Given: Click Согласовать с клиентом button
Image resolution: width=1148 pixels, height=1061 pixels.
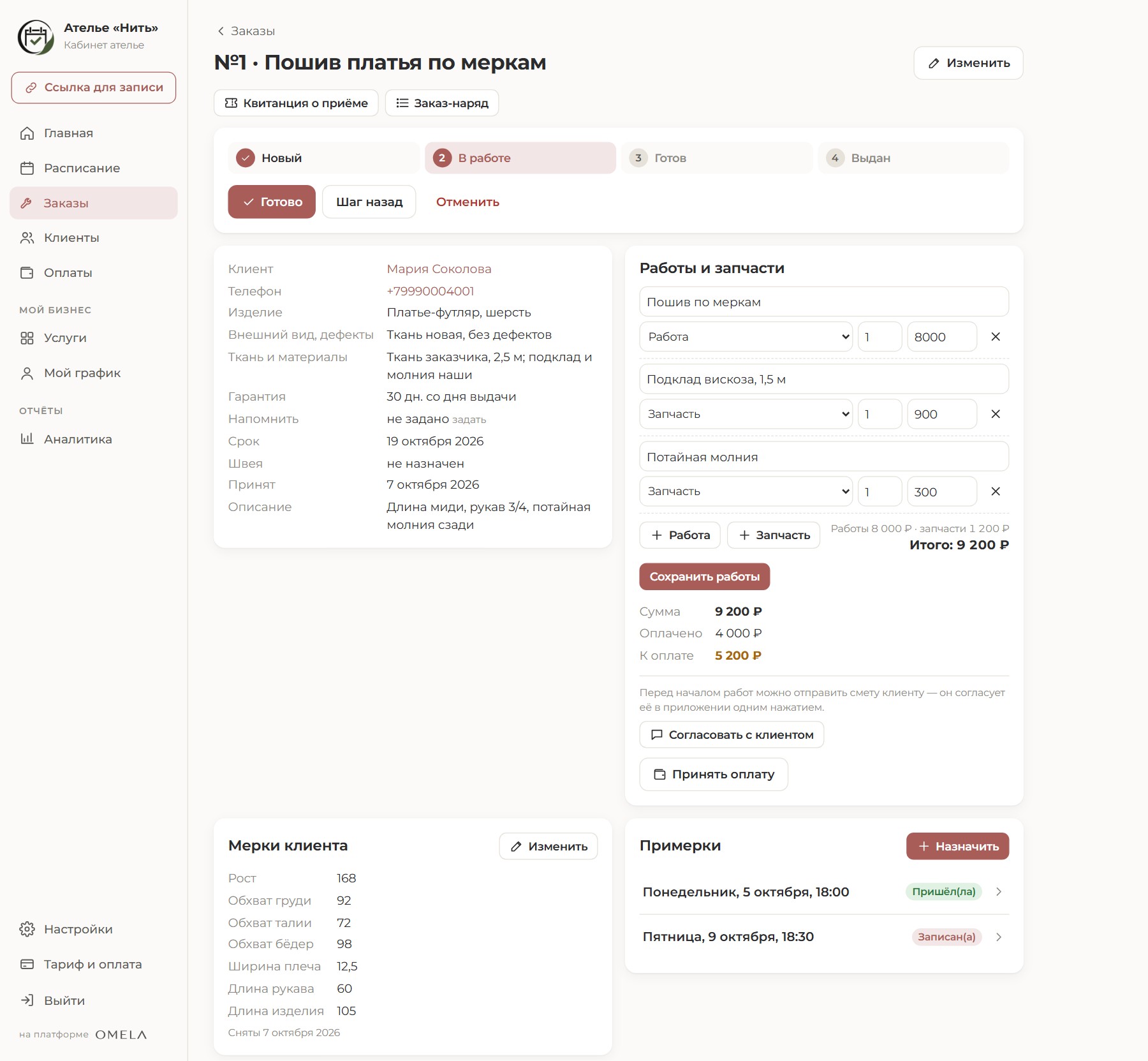Looking at the screenshot, I should click(x=732, y=735).
